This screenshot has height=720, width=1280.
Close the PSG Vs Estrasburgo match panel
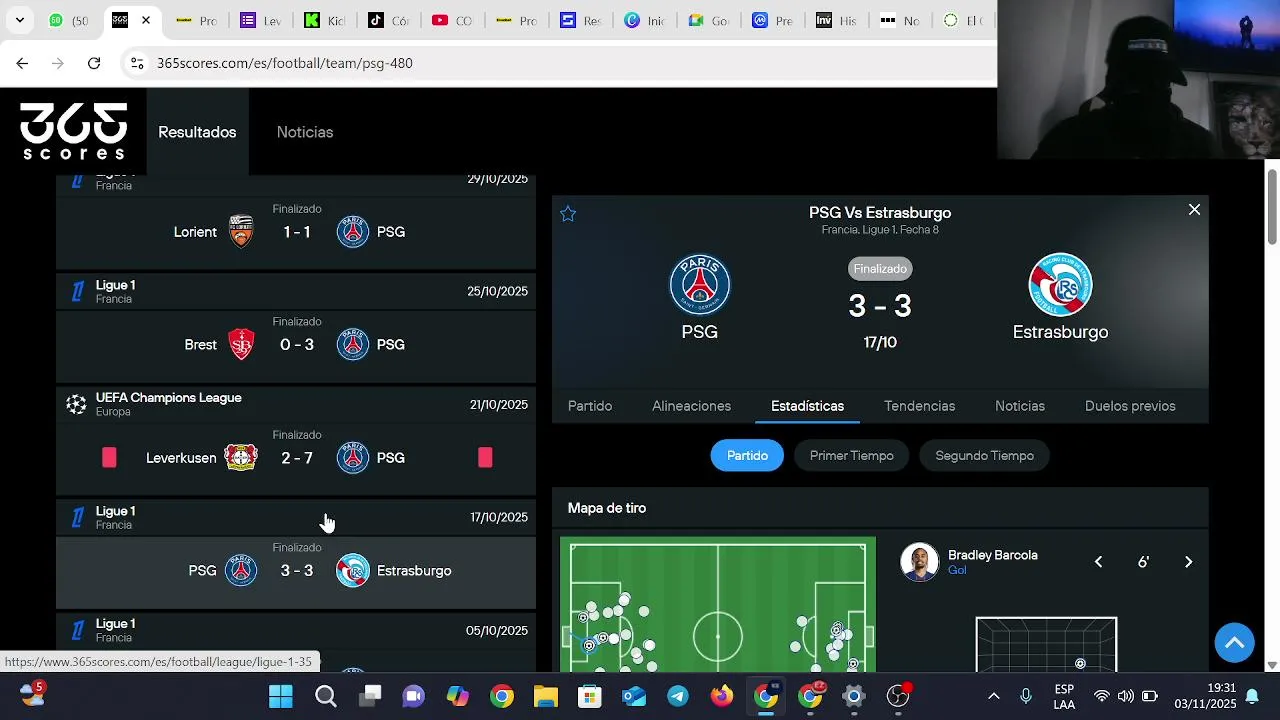click(x=1194, y=210)
